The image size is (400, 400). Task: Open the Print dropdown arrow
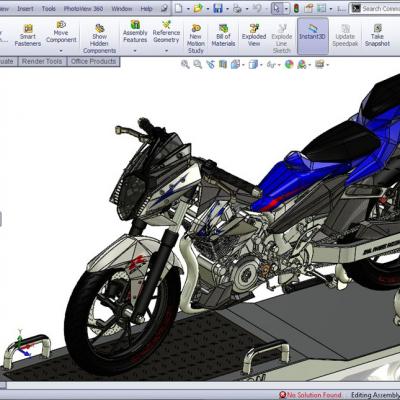click(247, 9)
